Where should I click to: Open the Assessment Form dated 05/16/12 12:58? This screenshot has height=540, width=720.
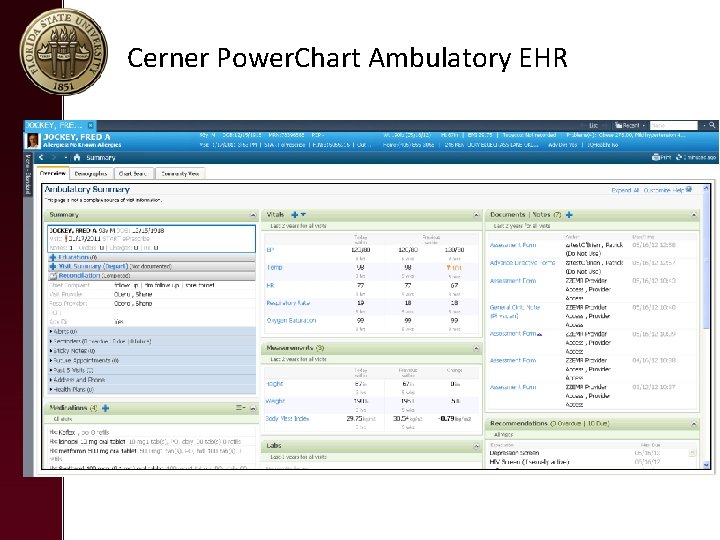513,245
